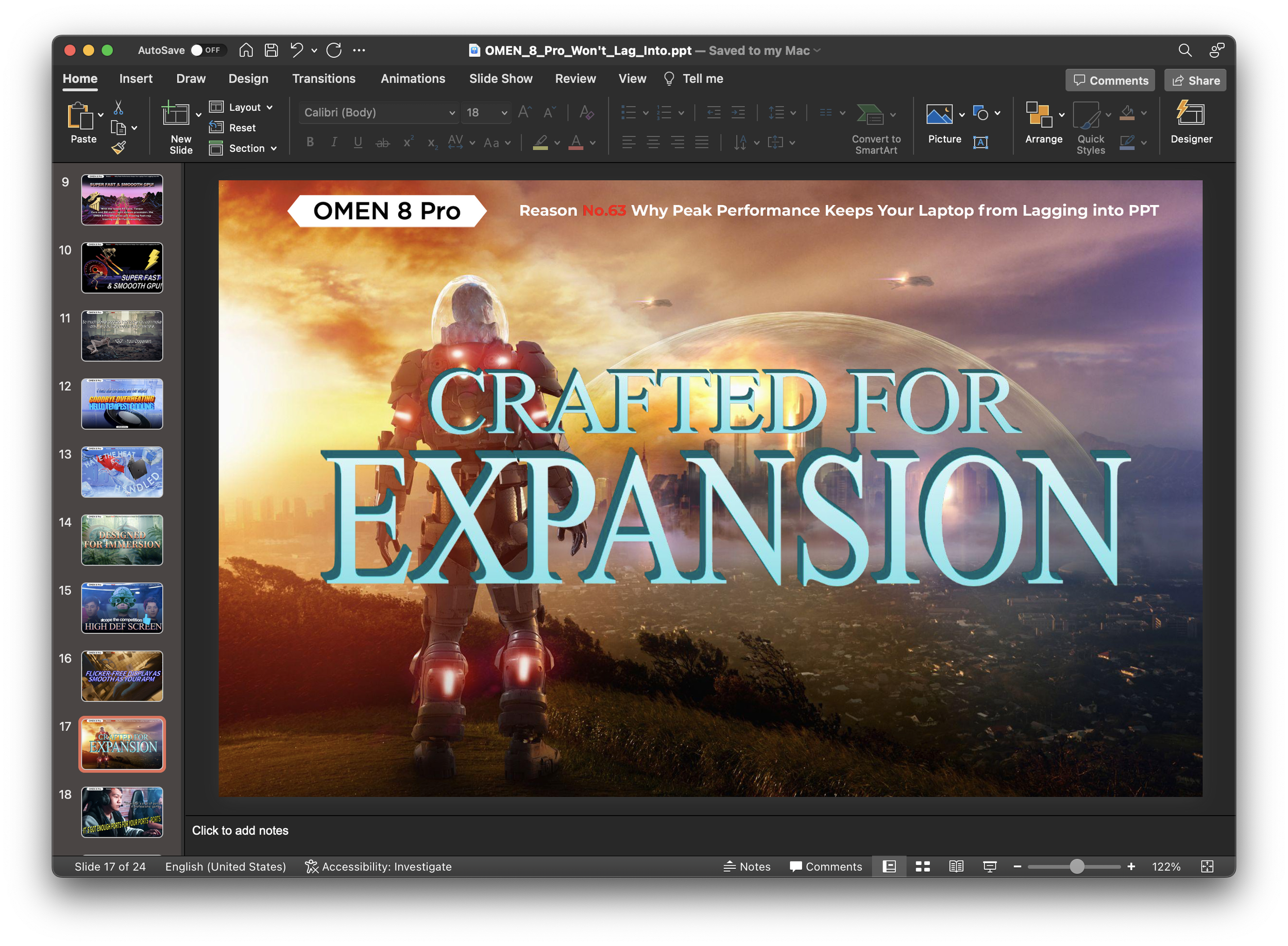Switch to the Draw tab
The height and width of the screenshot is (946, 1288).
[x=191, y=78]
